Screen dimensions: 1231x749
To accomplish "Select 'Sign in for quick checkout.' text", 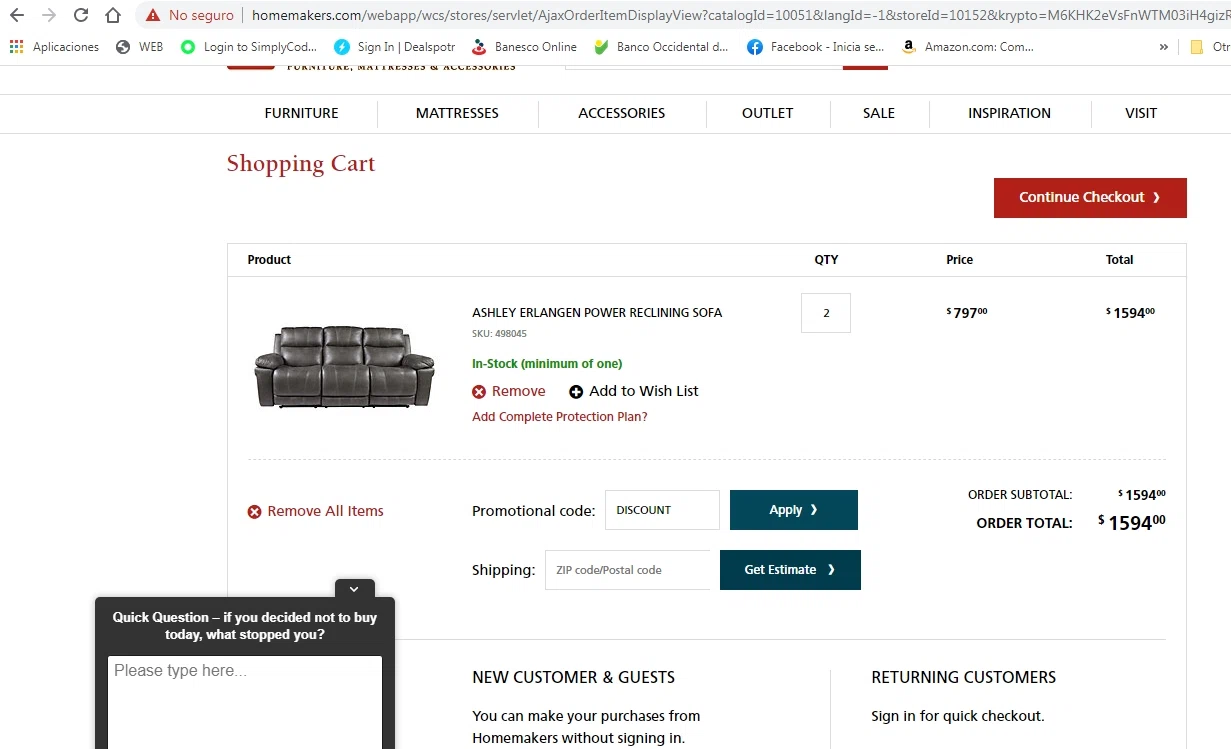I will [958, 716].
